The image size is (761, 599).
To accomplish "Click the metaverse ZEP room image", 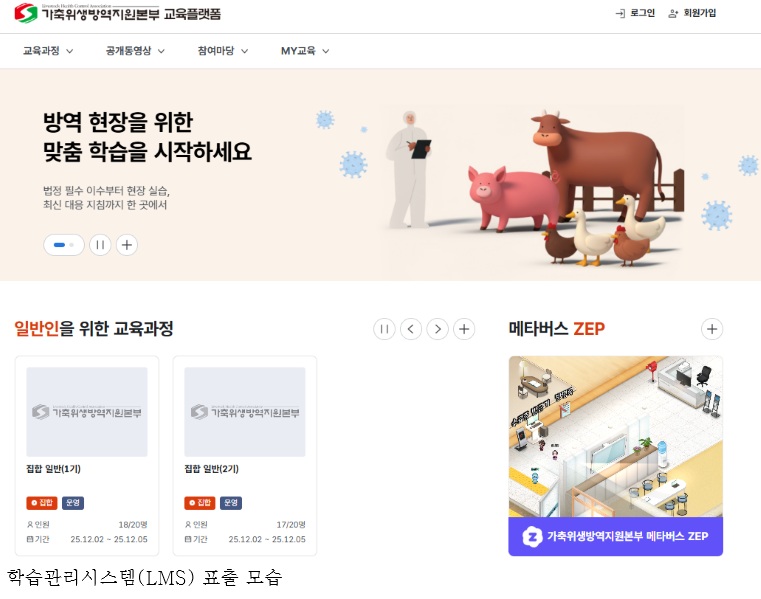I will point(615,436).
